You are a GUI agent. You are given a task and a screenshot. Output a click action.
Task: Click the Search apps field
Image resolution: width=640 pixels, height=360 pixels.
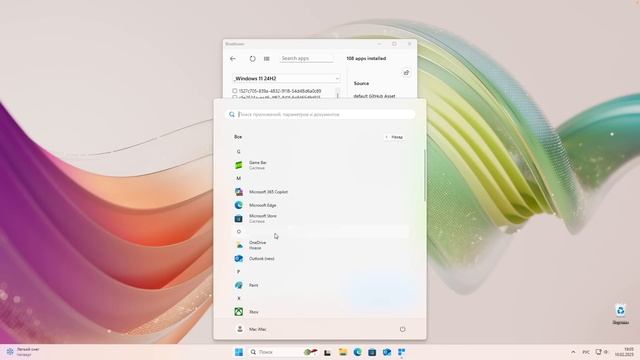point(306,58)
